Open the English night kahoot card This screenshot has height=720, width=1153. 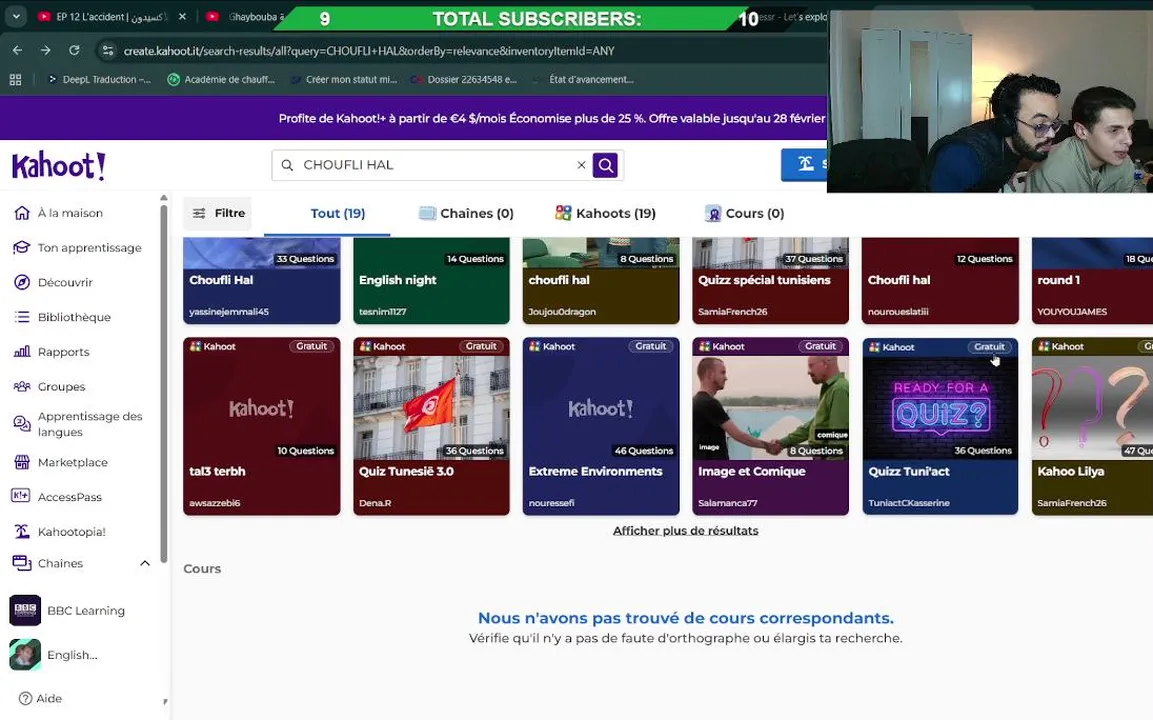pos(431,280)
